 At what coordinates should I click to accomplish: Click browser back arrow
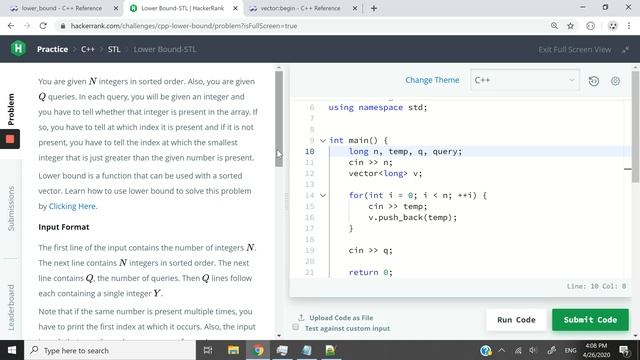11,26
